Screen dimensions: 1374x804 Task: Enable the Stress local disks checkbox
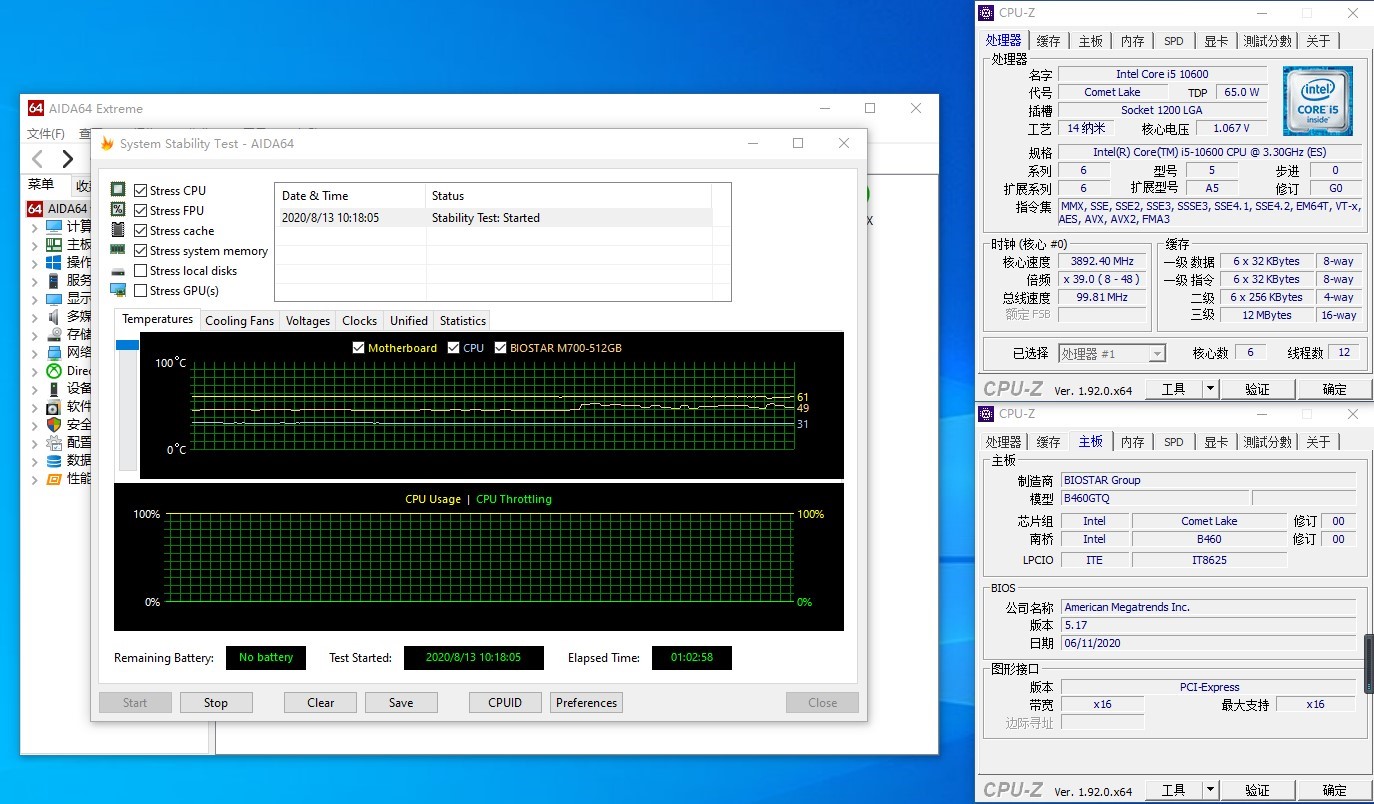pos(141,270)
